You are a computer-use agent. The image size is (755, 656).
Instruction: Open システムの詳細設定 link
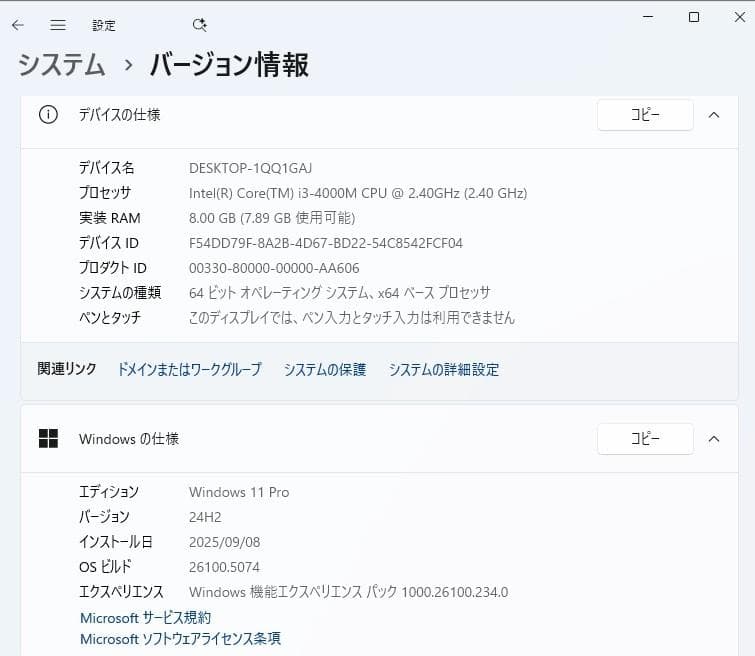pyautogui.click(x=444, y=369)
